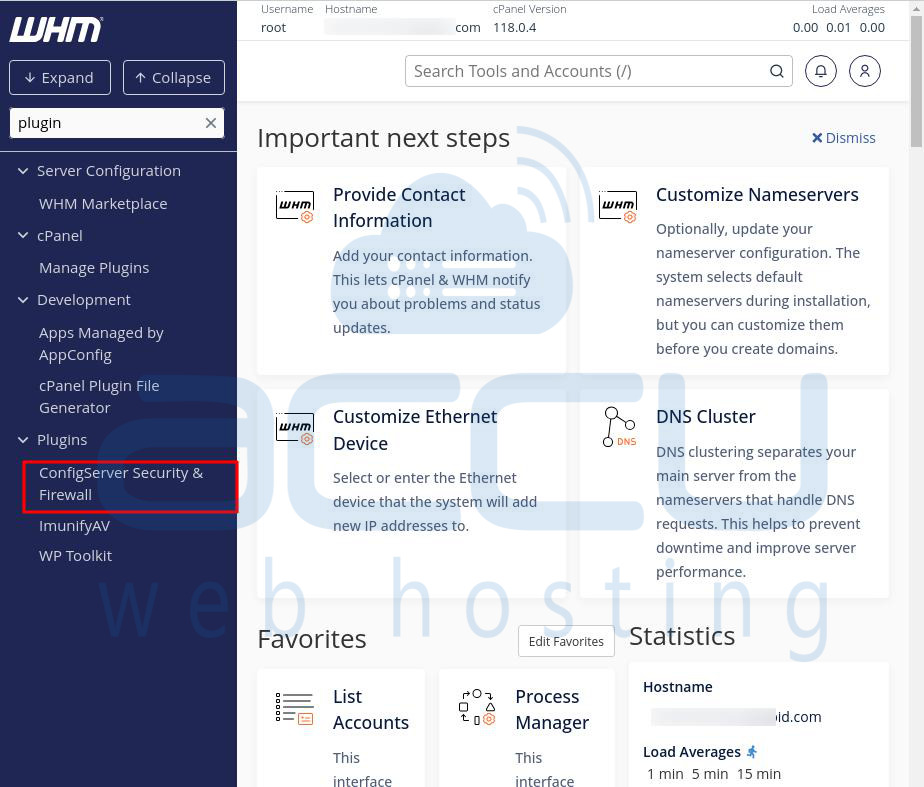Click the WHM logo in sidebar
924x787 pixels.
click(56, 29)
